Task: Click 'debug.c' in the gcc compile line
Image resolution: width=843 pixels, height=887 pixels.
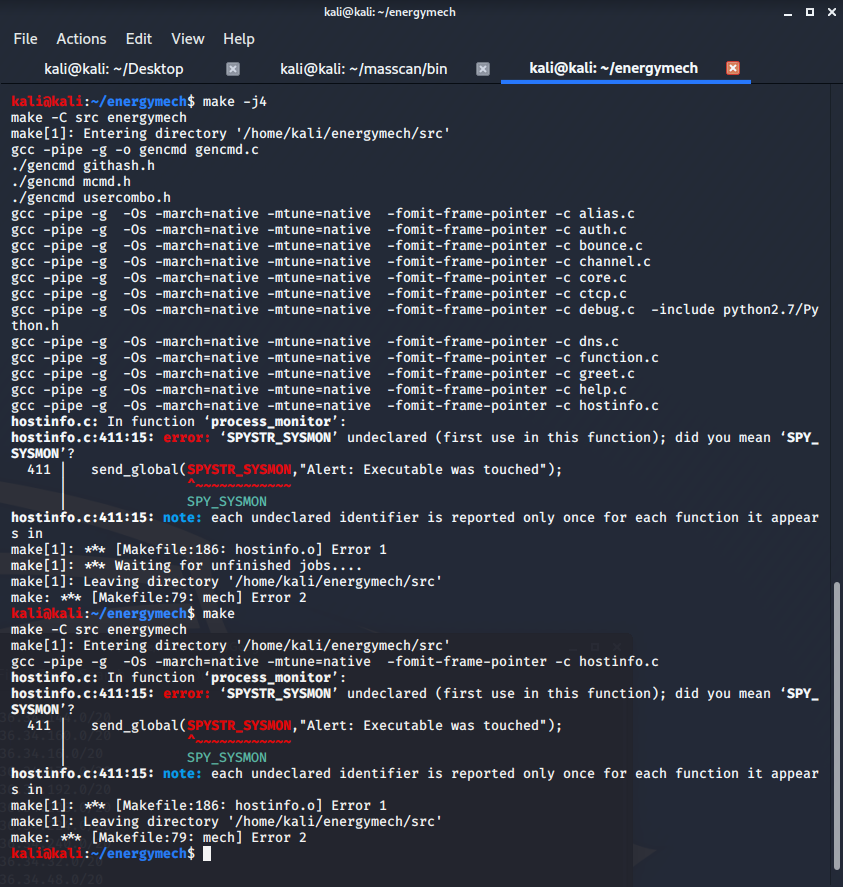Action: tap(607, 309)
